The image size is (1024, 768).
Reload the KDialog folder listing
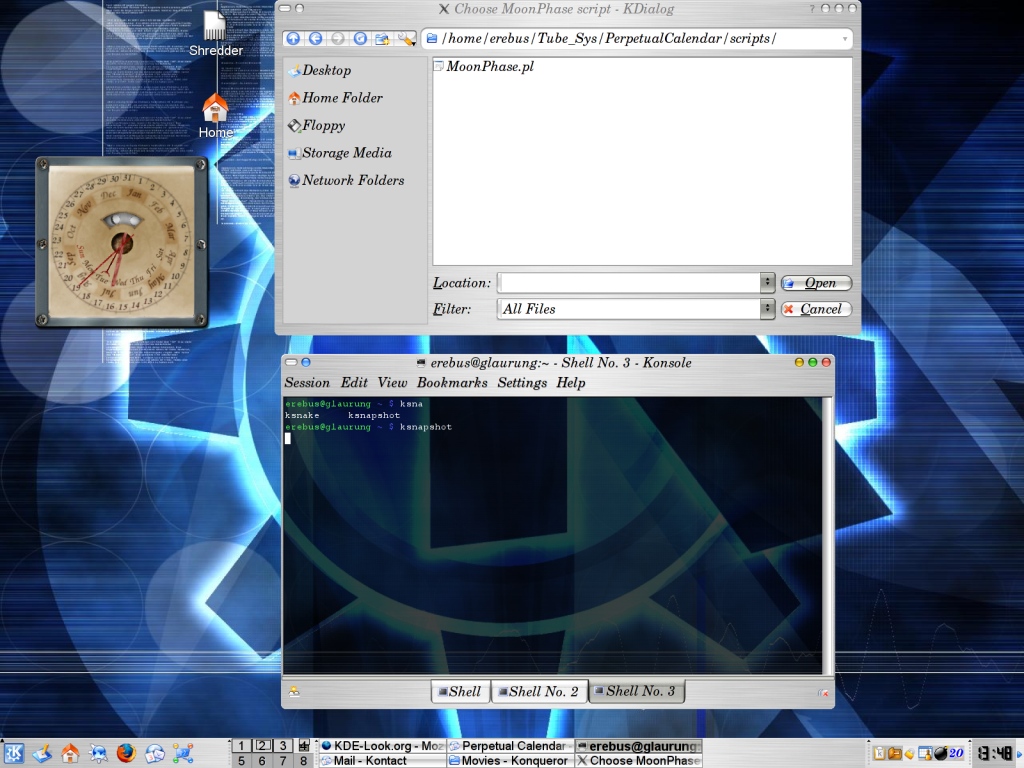(x=360, y=39)
